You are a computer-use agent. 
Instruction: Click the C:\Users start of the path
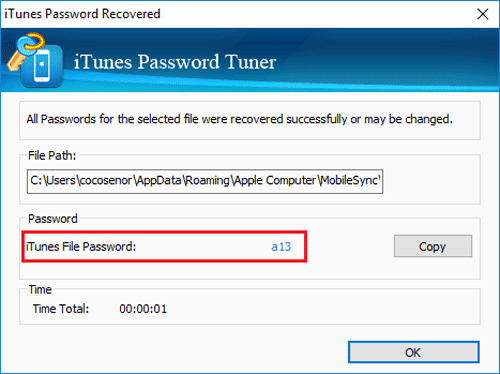click(53, 180)
